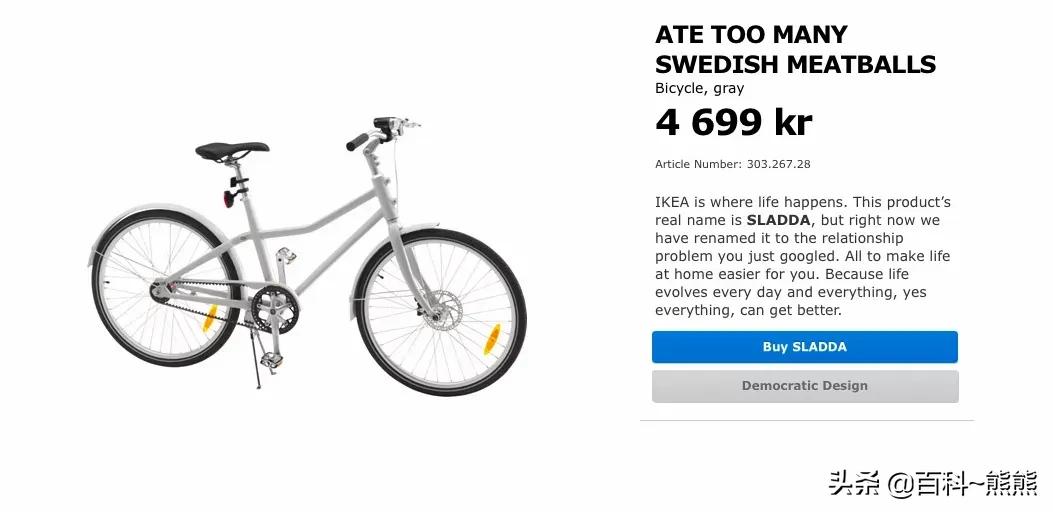Click the yellow reflector on the front wheel

491,339
